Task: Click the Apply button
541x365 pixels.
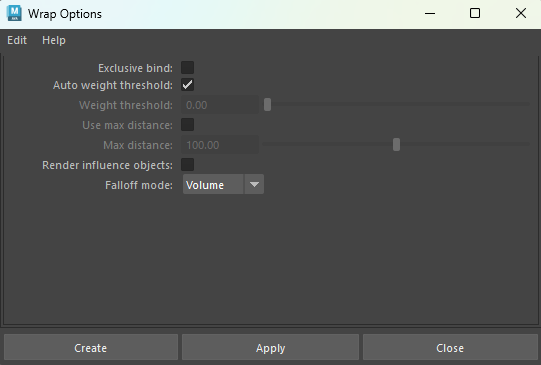Action: 270,348
